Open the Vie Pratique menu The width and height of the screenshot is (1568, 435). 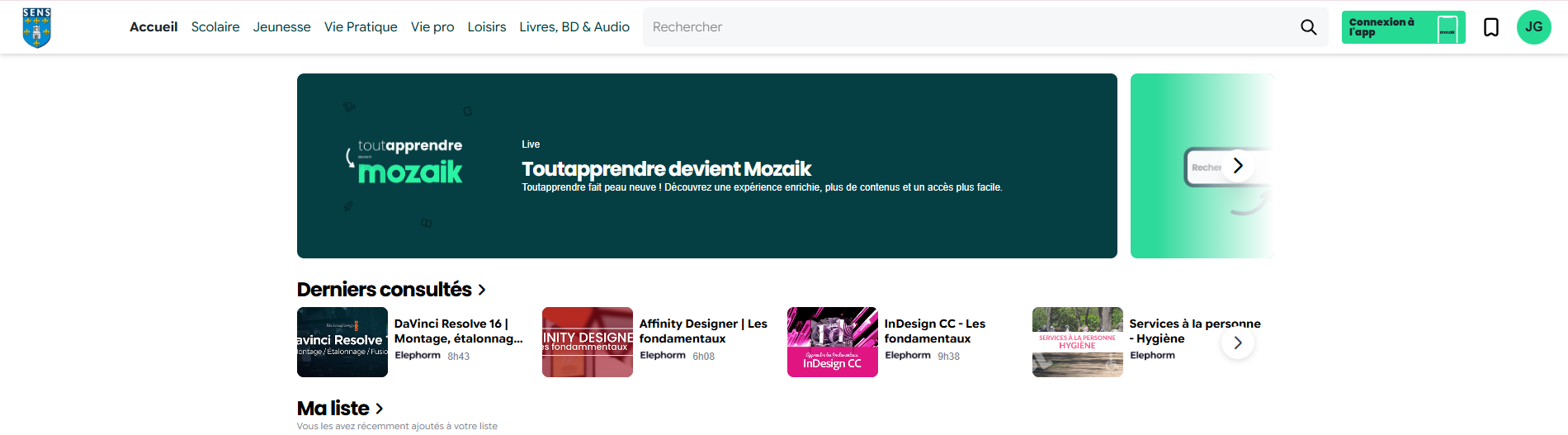pos(361,27)
